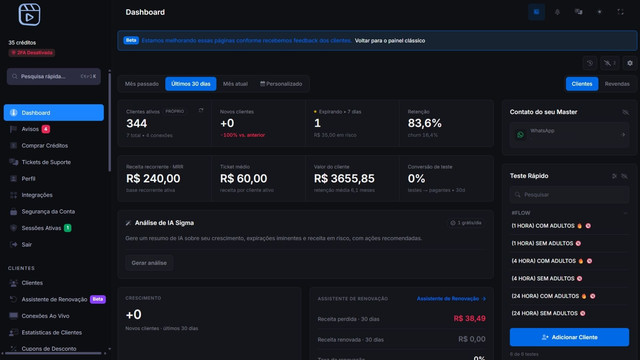The height and width of the screenshot is (360, 640).
Task: Click the Estatísticas de Clientes icon
Action: pos(13,332)
